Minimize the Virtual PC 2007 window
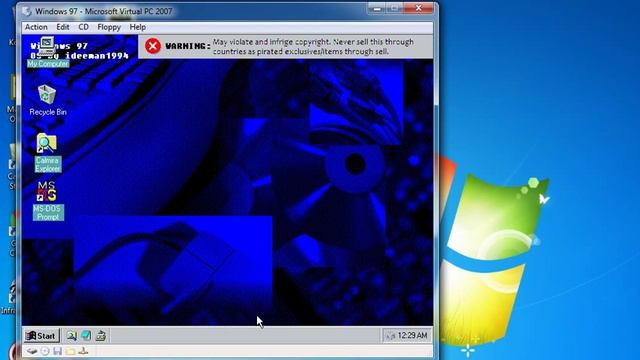The width and height of the screenshot is (640, 360). (x=376, y=8)
